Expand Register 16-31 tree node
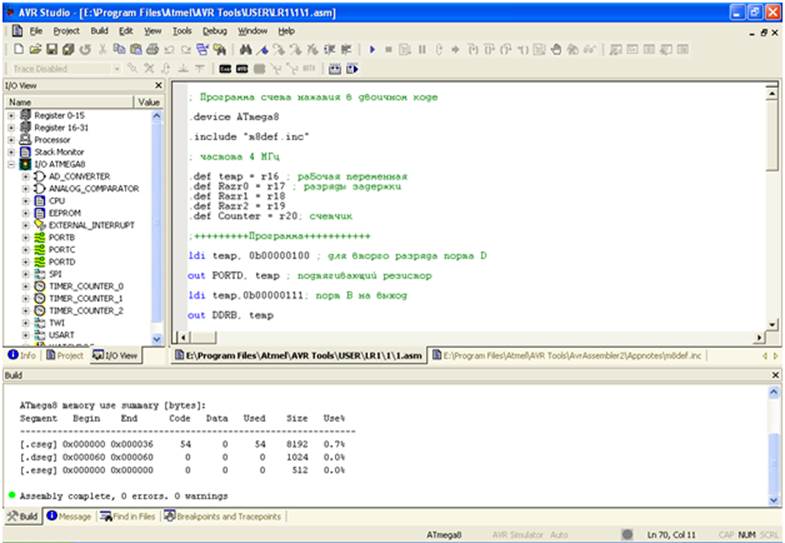The image size is (785, 543). pyautogui.click(x=11, y=128)
